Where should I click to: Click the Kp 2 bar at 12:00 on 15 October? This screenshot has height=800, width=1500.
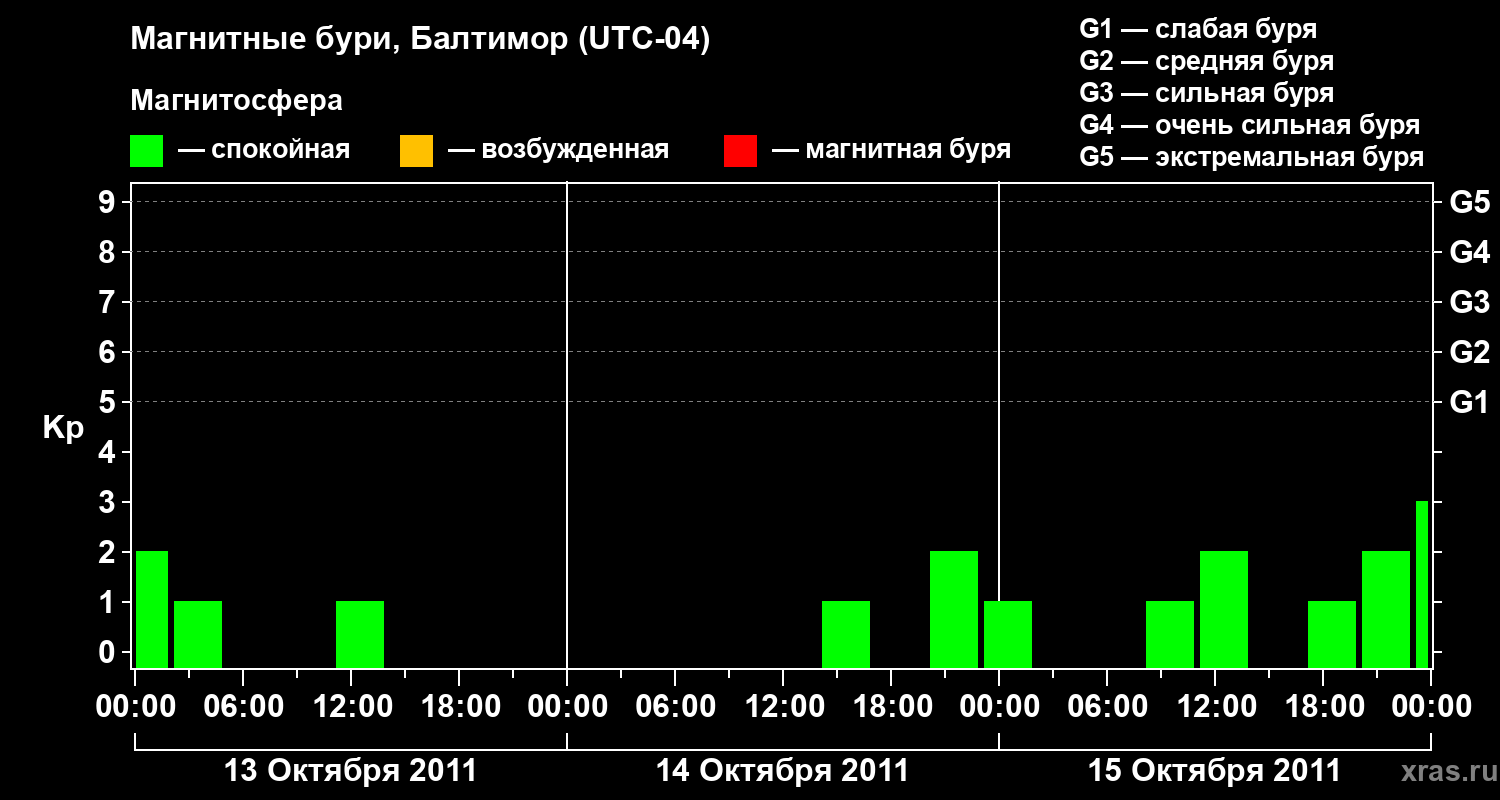pos(1224,609)
